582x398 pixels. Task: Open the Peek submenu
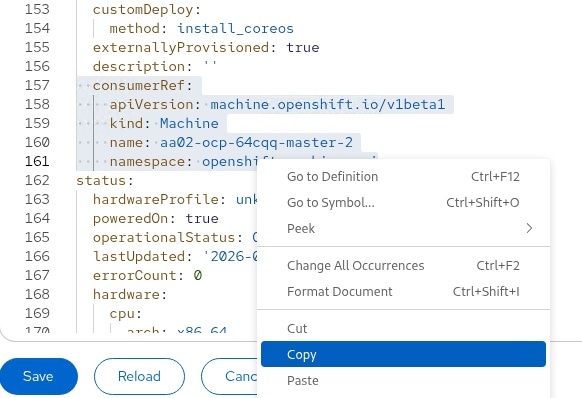(x=403, y=228)
